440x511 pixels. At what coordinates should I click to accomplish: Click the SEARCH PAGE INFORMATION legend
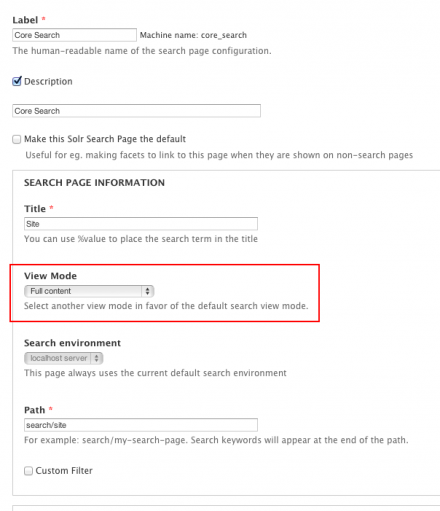94,183
